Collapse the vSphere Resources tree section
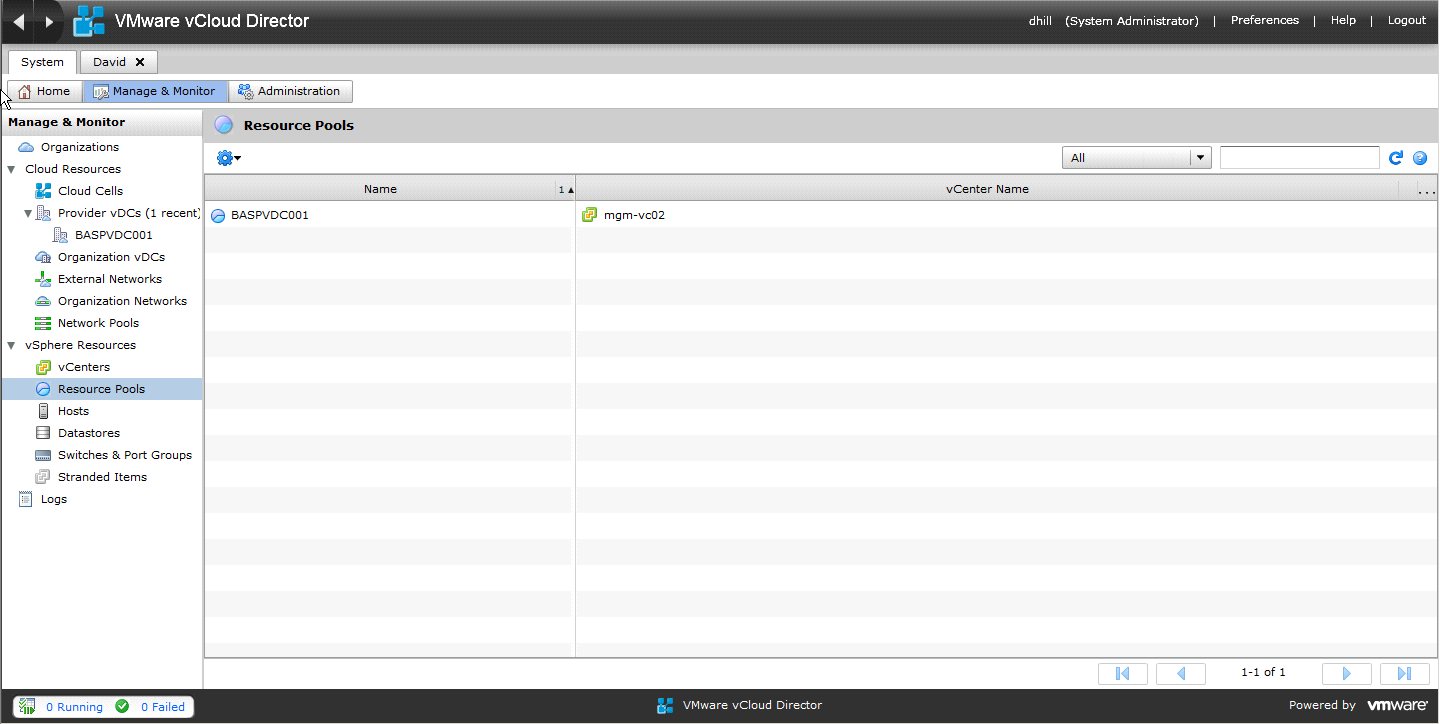This screenshot has width=1440, height=724. (x=11, y=345)
